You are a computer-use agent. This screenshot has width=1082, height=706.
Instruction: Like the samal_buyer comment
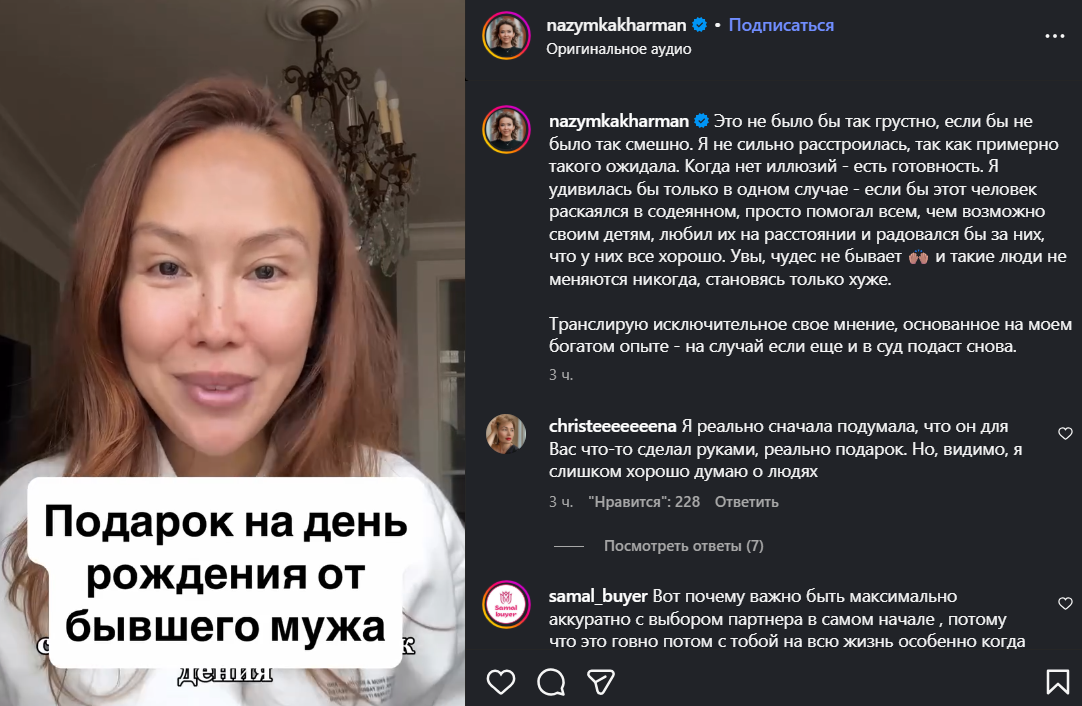tap(1065, 604)
